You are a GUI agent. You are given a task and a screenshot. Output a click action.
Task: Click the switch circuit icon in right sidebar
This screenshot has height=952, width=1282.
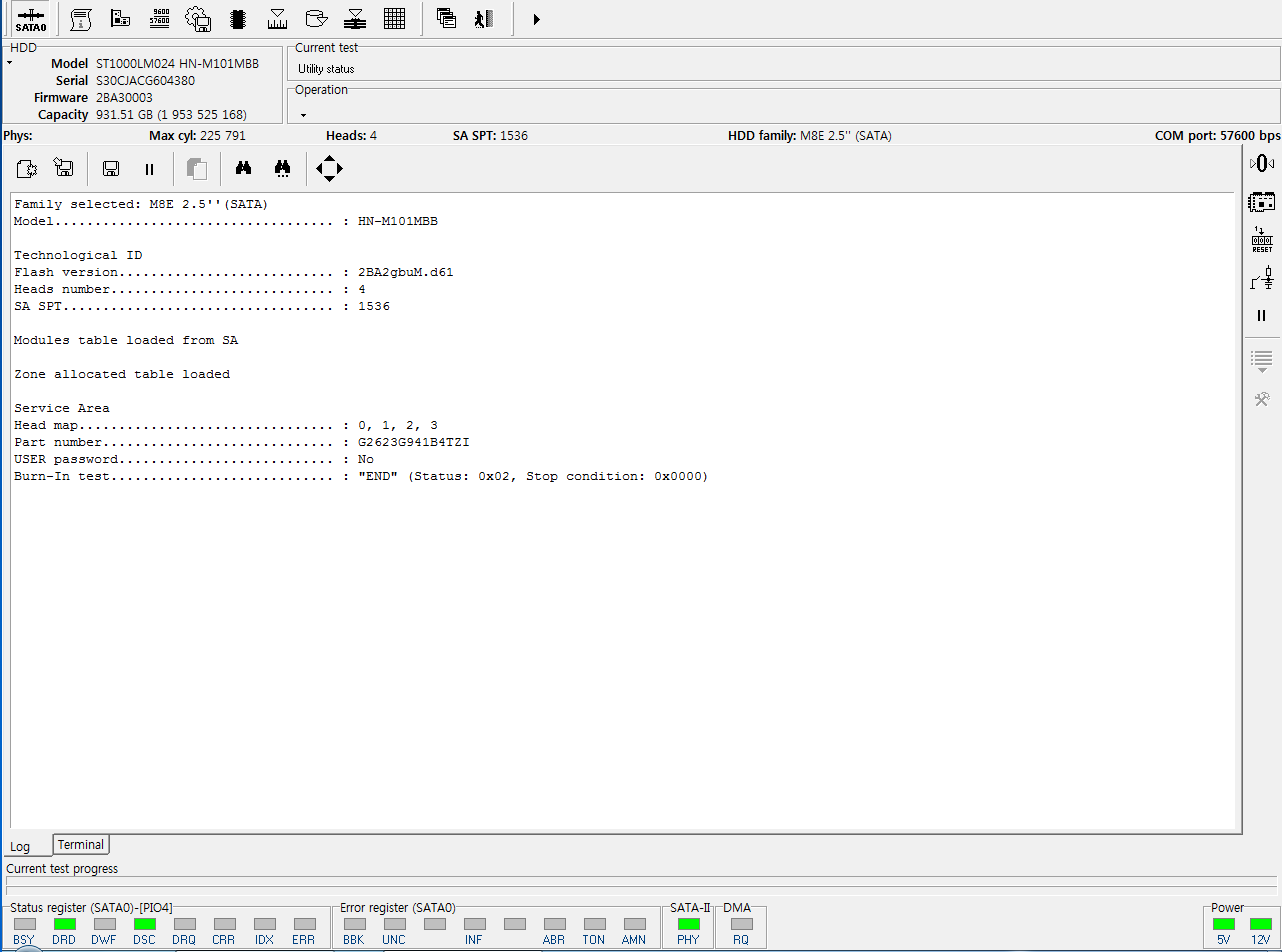click(x=1262, y=278)
